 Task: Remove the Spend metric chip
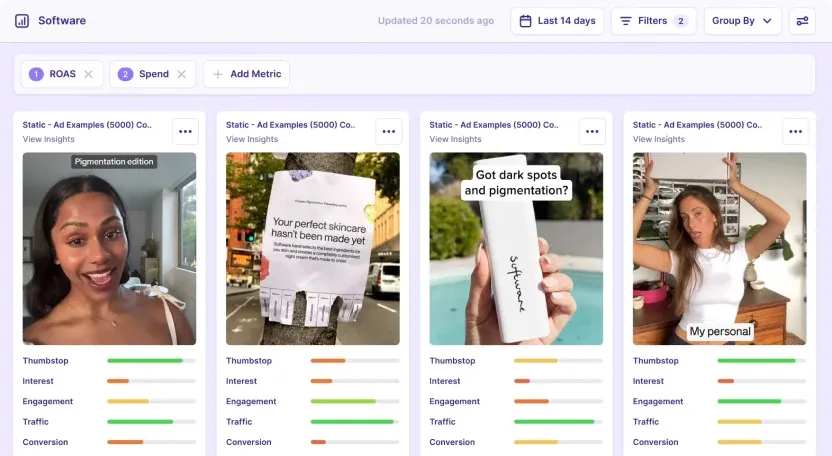click(x=181, y=74)
